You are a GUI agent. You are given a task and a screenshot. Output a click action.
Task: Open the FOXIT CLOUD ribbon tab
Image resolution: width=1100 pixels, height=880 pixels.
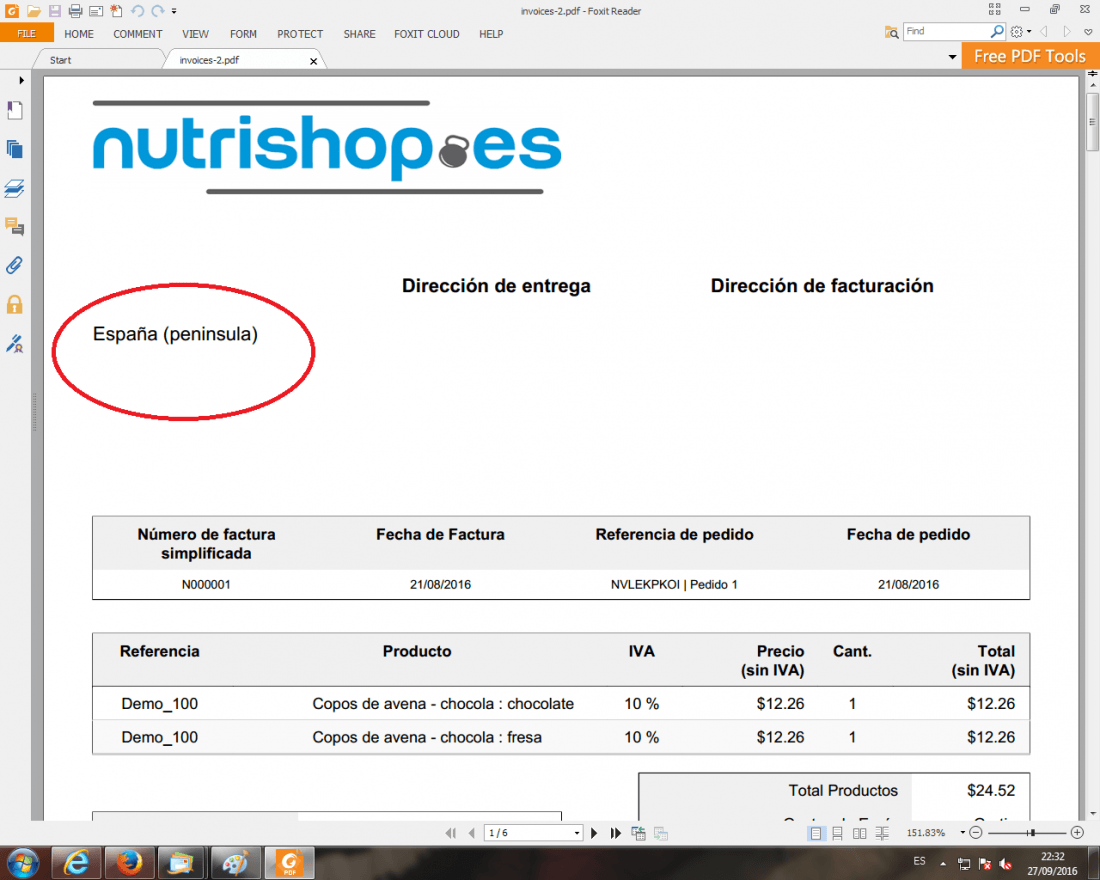[x=427, y=34]
